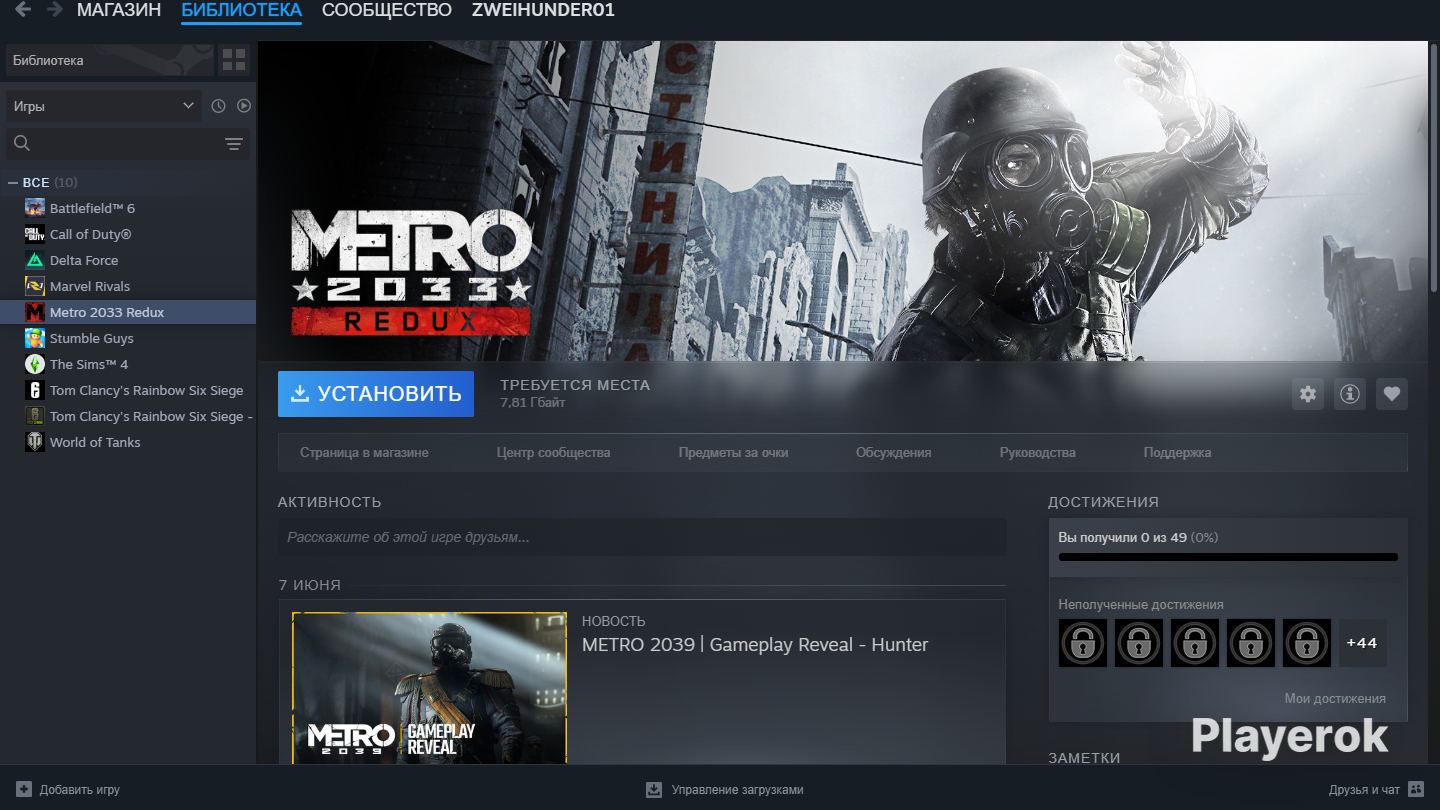Click the Metro 2033 Redux hero banner

843,200
